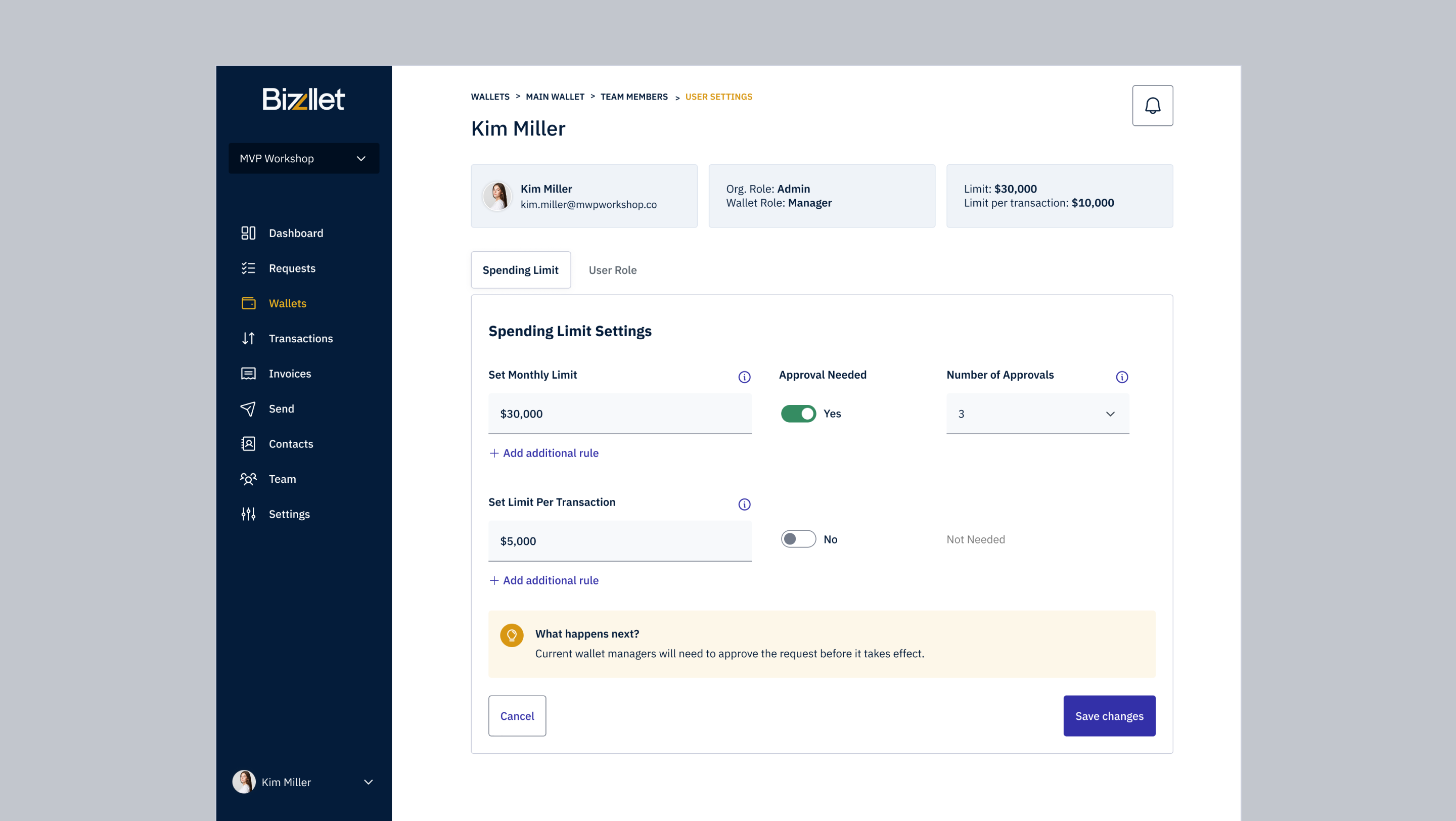1456x821 pixels.
Task: Click the Cancel button
Action: click(517, 716)
